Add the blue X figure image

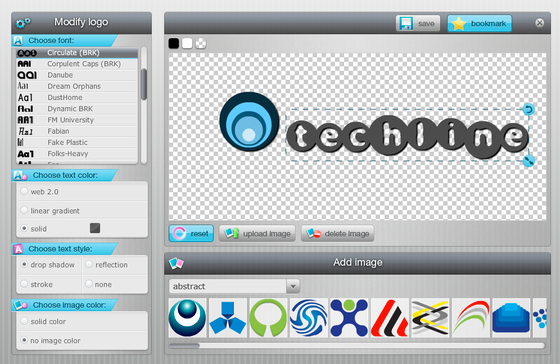click(x=349, y=318)
